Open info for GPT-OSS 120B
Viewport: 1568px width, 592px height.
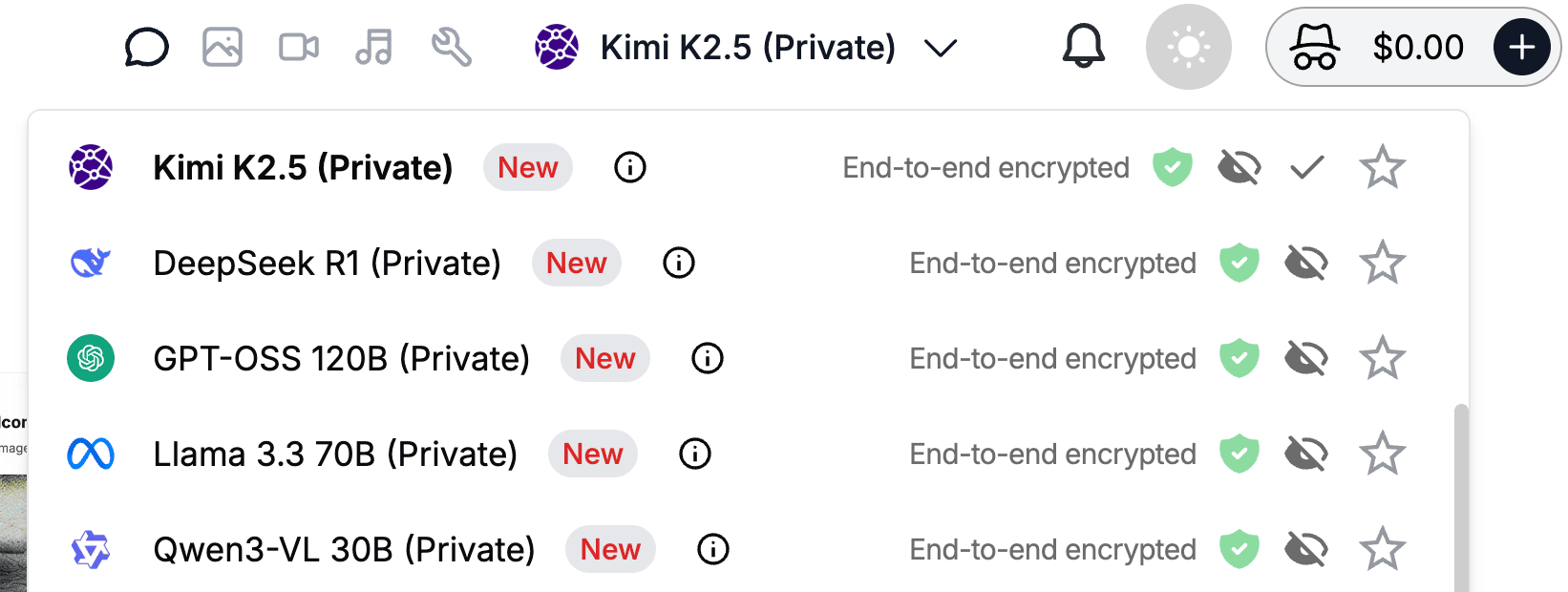pyautogui.click(x=707, y=358)
